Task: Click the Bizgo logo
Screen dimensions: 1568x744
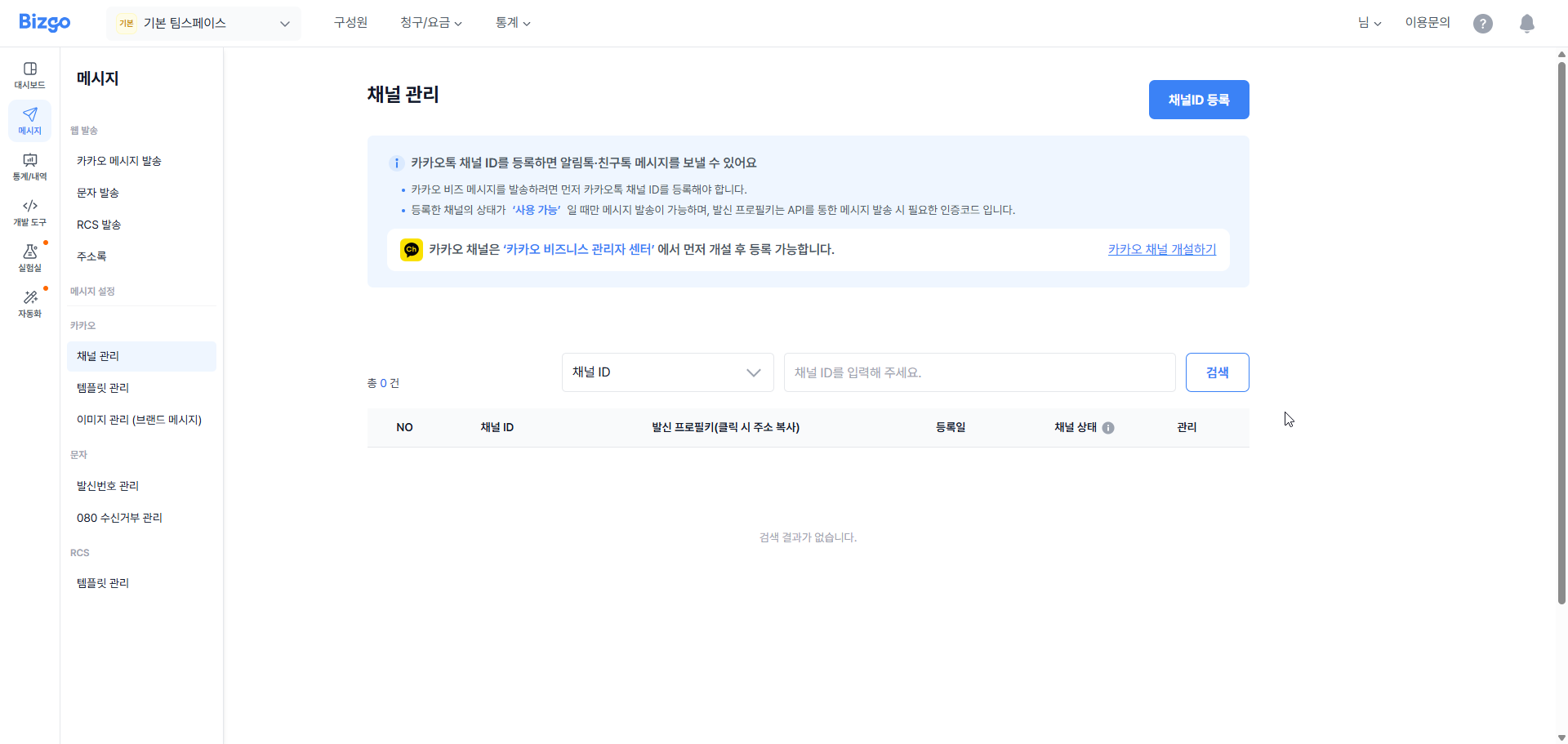Action: 44,23
